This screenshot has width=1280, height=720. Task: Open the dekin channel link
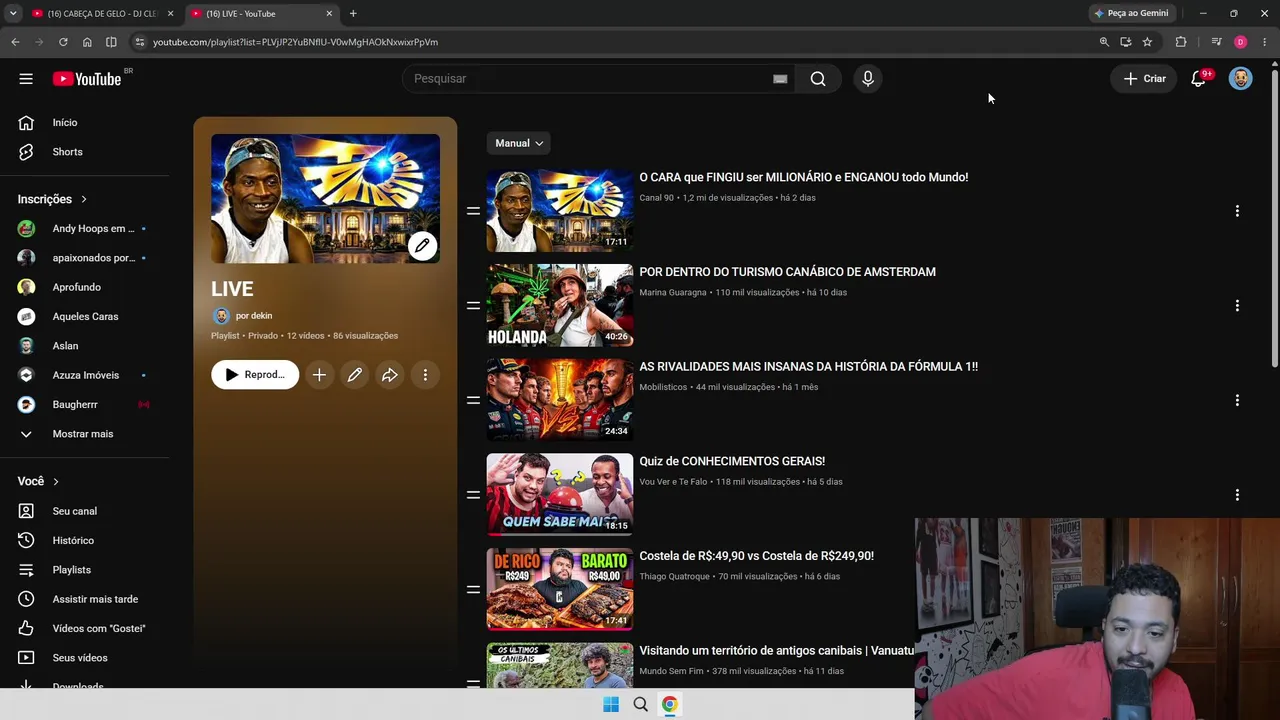(253, 316)
